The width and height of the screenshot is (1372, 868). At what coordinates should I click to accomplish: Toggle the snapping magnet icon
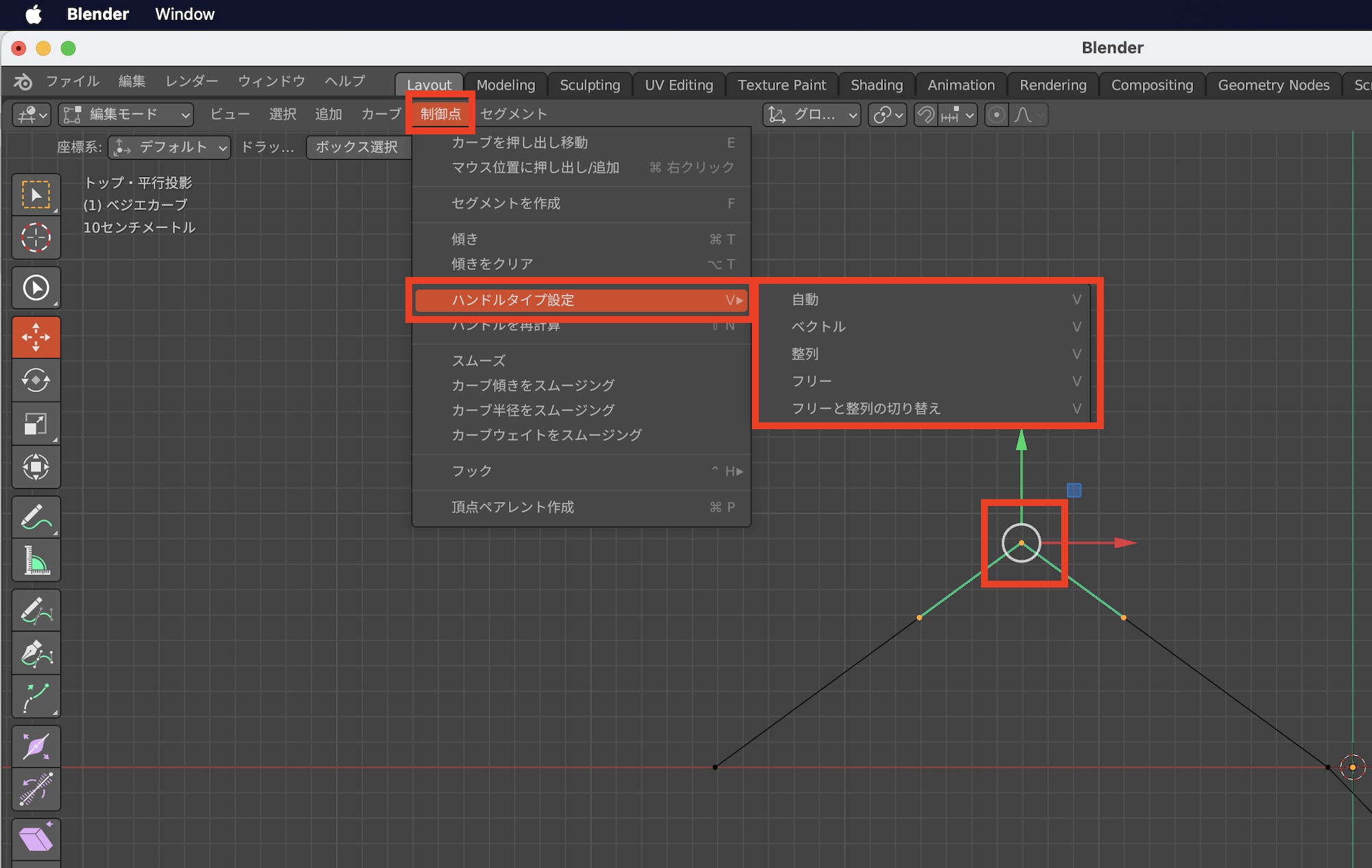pyautogui.click(x=926, y=114)
